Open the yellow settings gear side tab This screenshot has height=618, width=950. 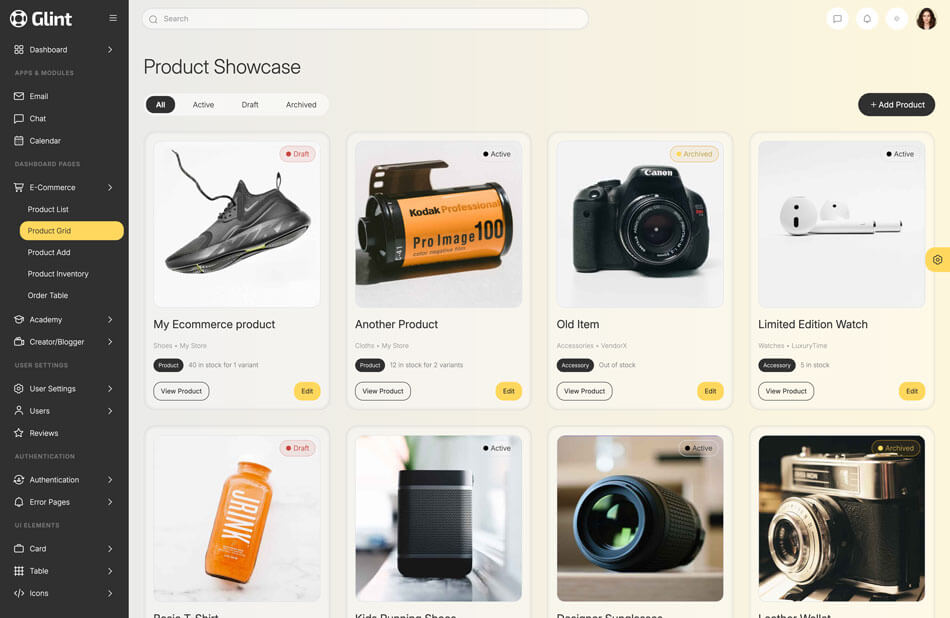pos(937,260)
